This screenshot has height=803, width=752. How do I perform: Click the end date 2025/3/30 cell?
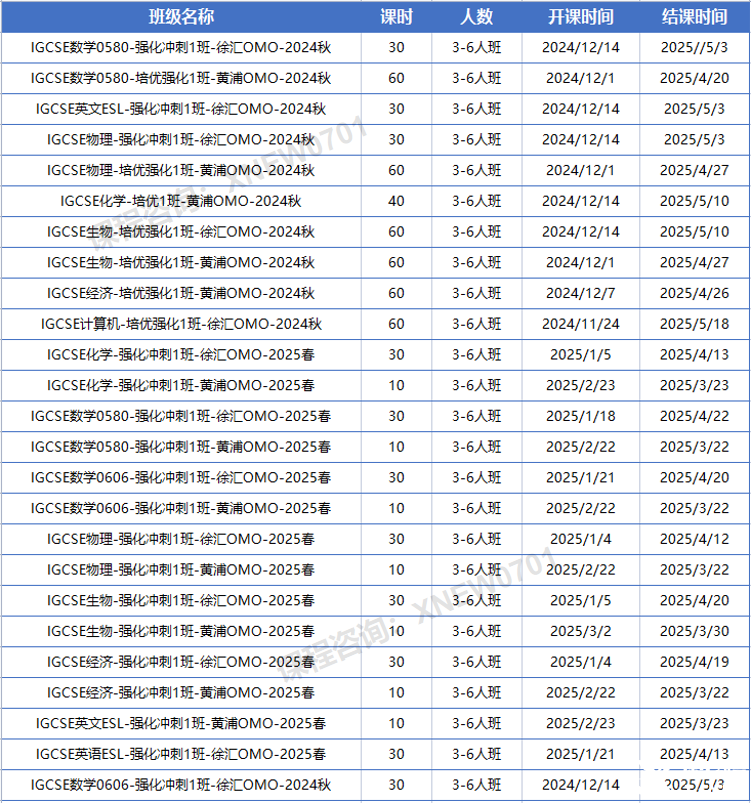[695, 631]
